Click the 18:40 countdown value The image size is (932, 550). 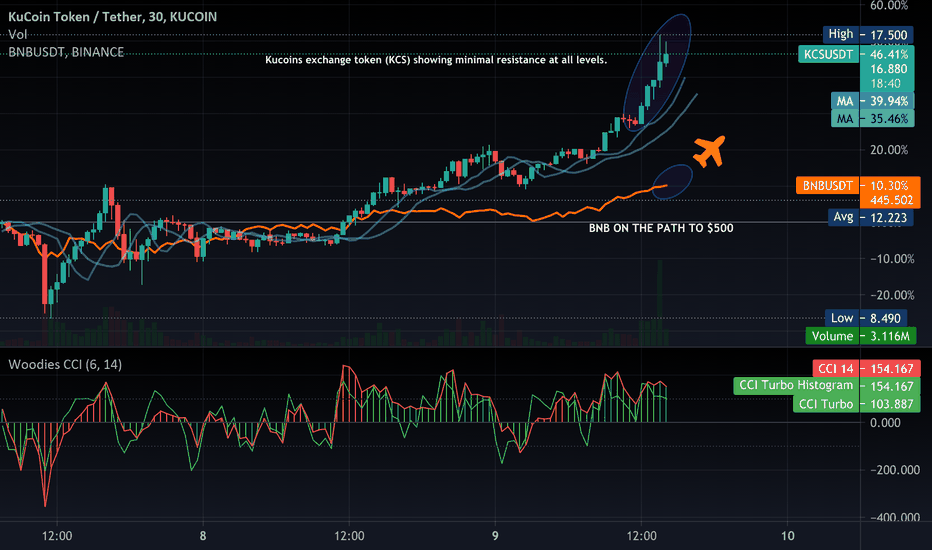point(886,84)
